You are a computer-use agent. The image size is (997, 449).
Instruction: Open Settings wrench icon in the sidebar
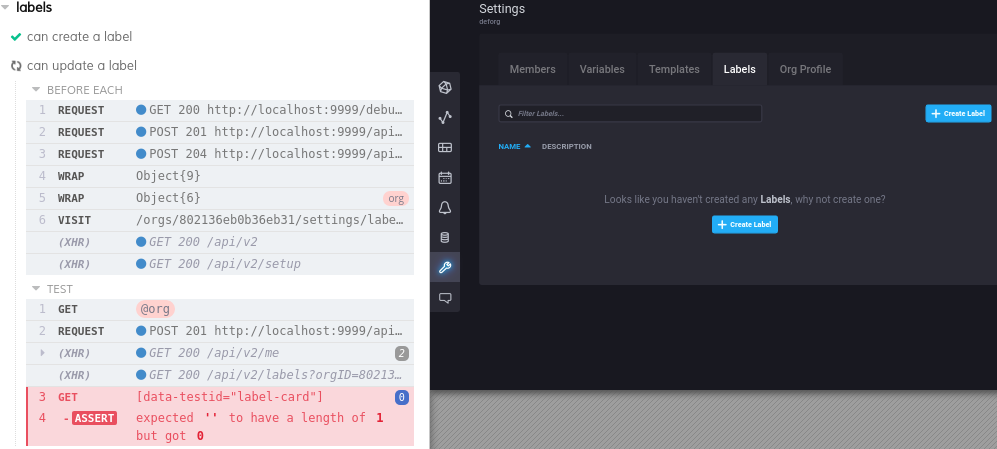[445, 268]
